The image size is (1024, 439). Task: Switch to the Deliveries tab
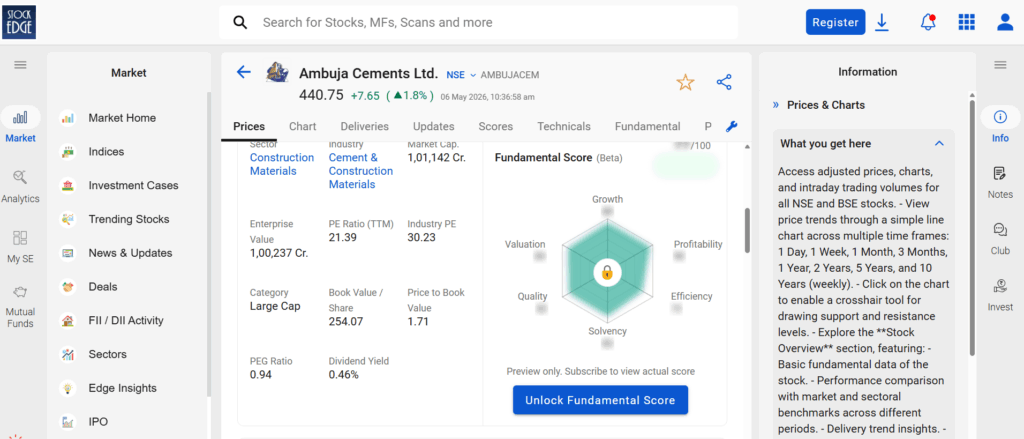[364, 126]
